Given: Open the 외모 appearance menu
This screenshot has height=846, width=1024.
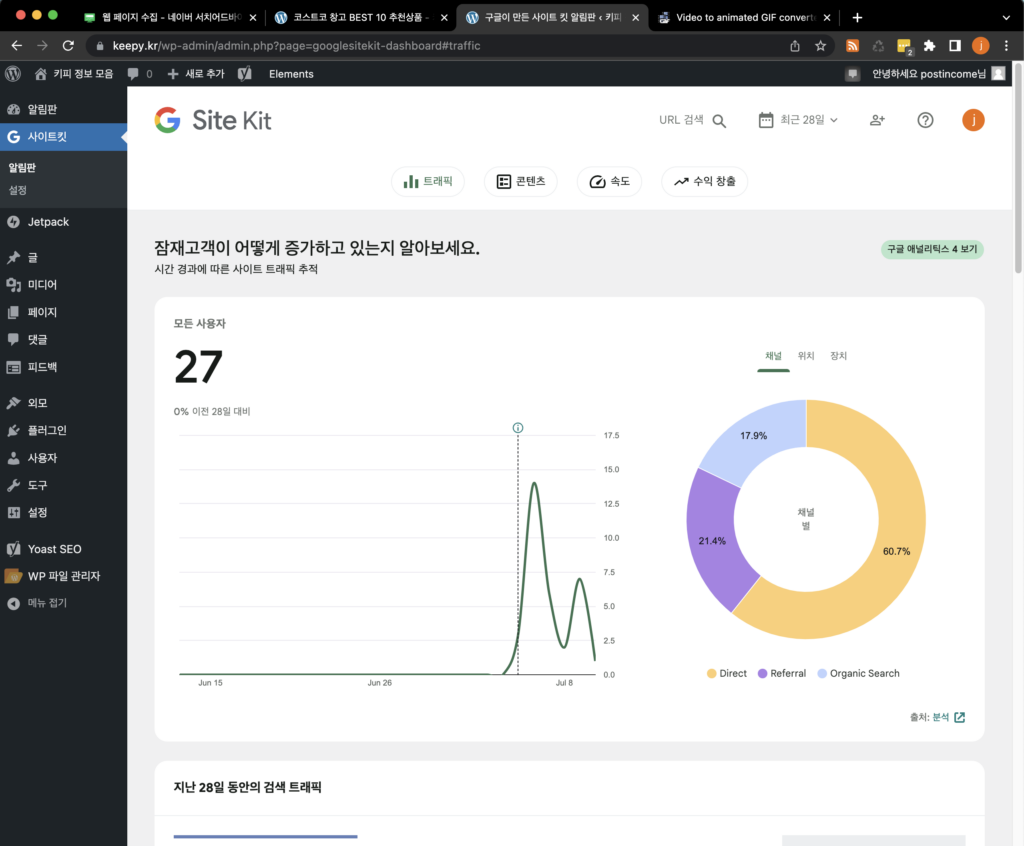Looking at the screenshot, I should (x=63, y=403).
